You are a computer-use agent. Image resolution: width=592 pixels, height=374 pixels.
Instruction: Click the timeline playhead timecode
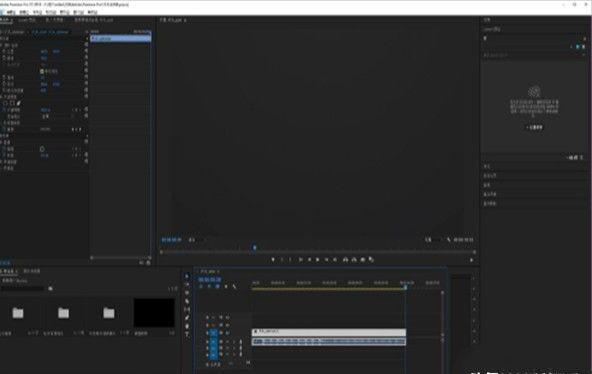210,280
